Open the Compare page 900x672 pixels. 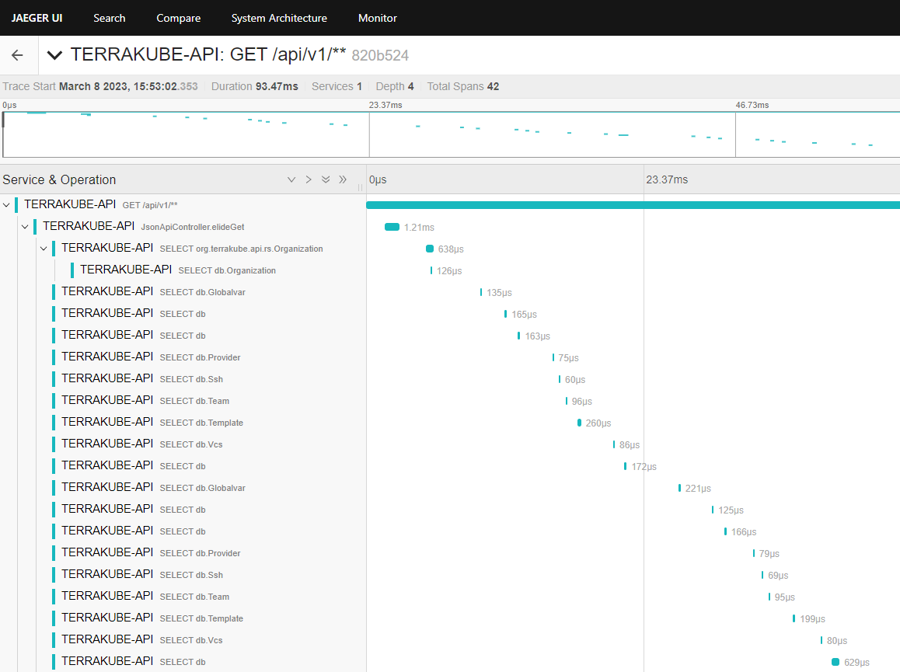(x=178, y=18)
